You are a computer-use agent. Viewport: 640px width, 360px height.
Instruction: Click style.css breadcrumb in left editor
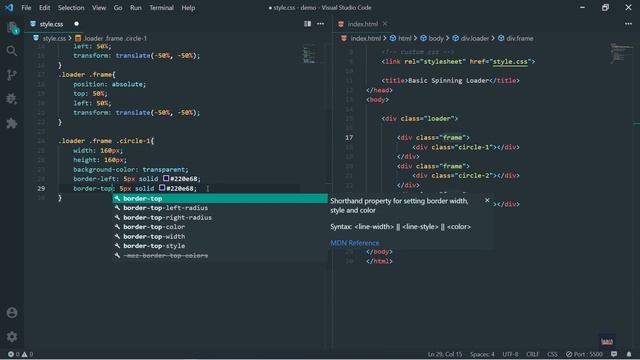tap(54, 38)
